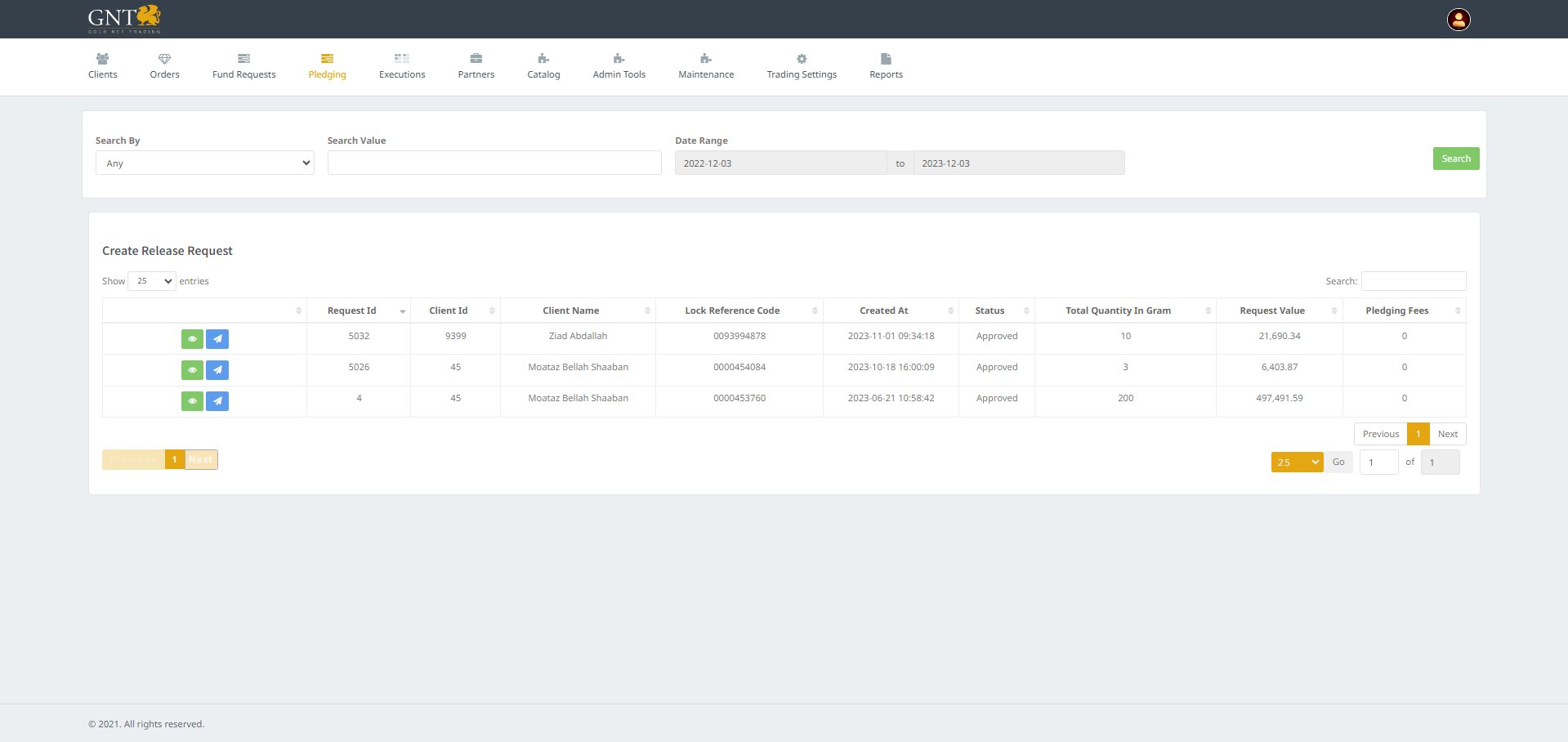Click send icon for request 5026
Viewport: 1568px width, 742px height.
coord(217,370)
